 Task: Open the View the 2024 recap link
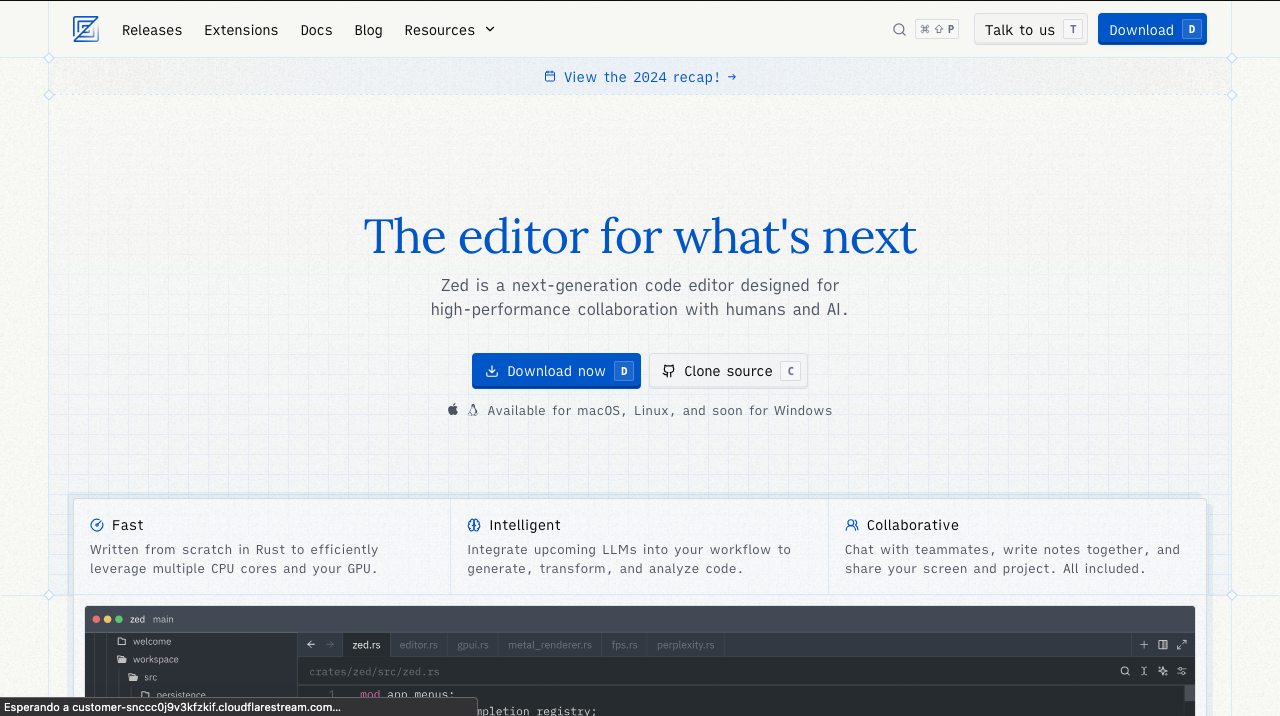[640, 77]
